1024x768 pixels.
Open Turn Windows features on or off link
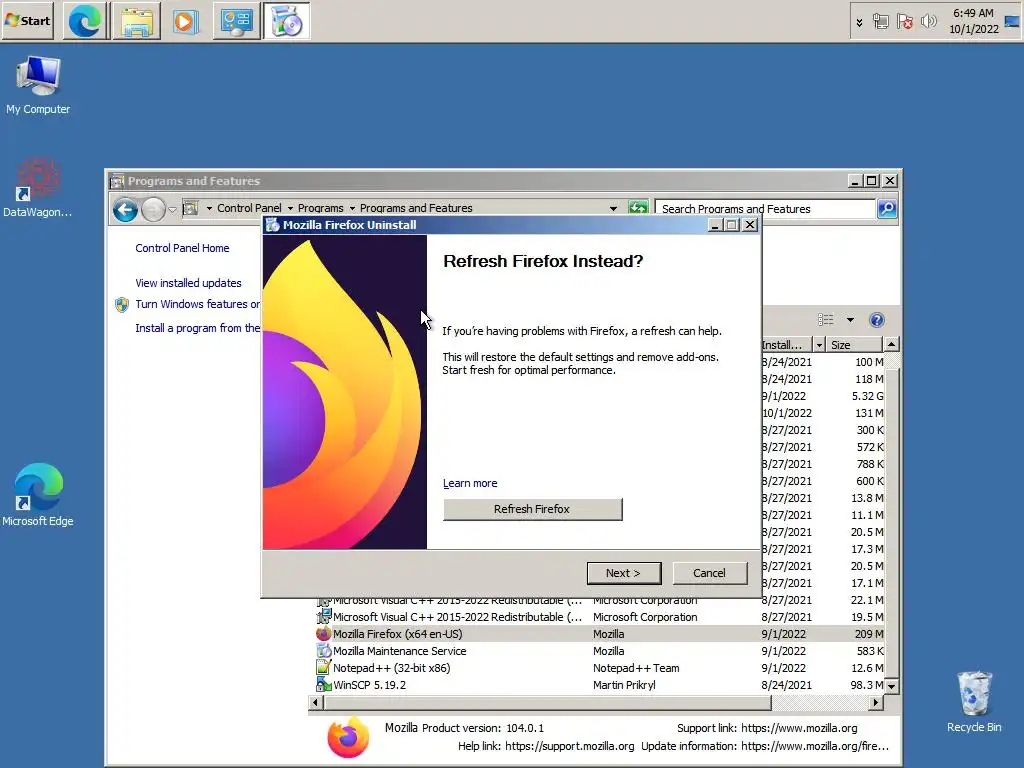[197, 304]
